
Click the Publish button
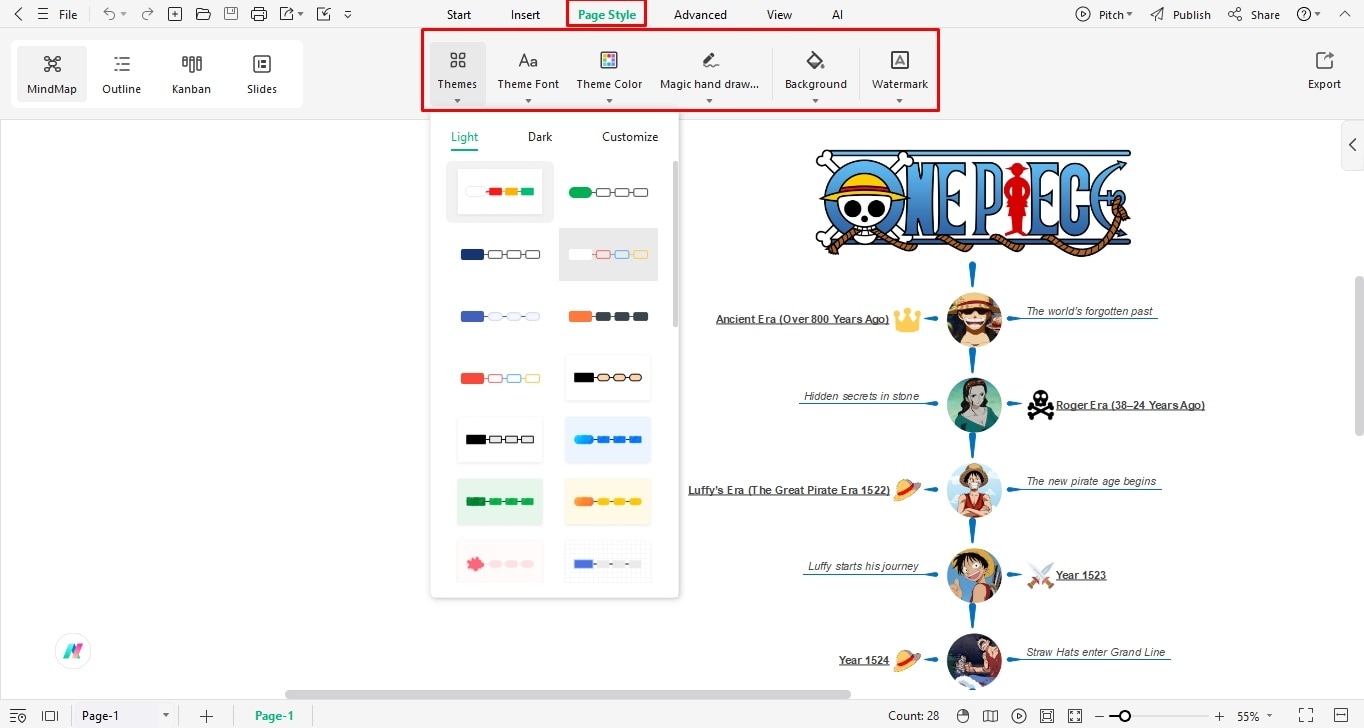coord(1180,15)
